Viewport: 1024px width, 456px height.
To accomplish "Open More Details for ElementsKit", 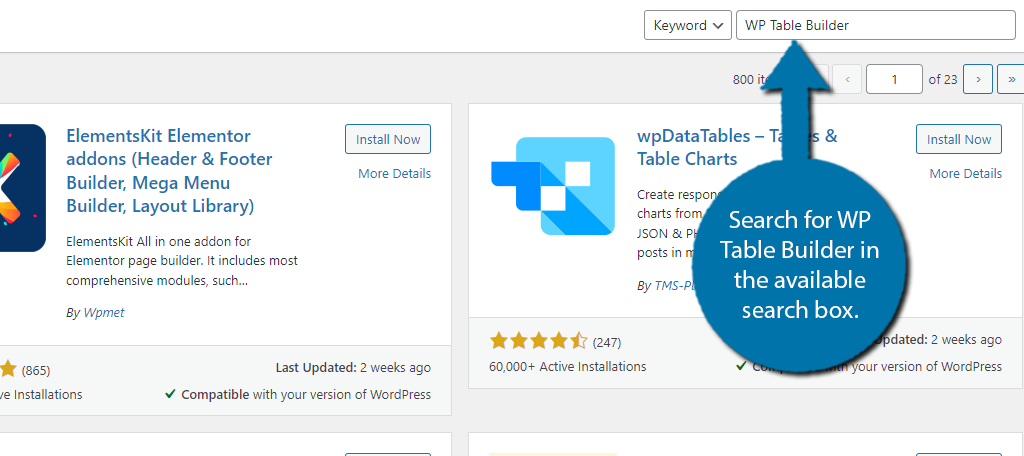I will tap(394, 174).
